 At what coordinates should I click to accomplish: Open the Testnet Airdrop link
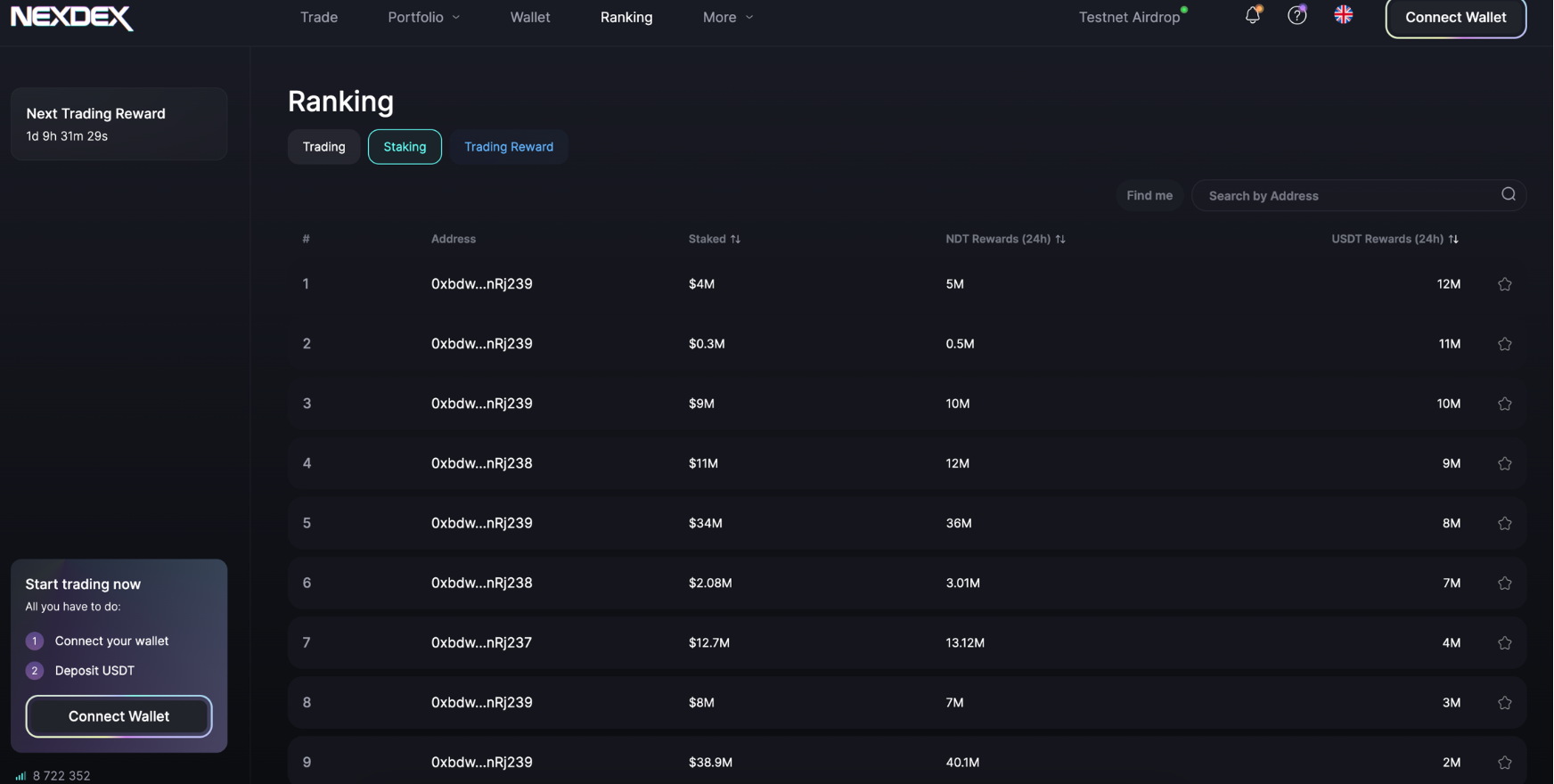(x=1129, y=17)
